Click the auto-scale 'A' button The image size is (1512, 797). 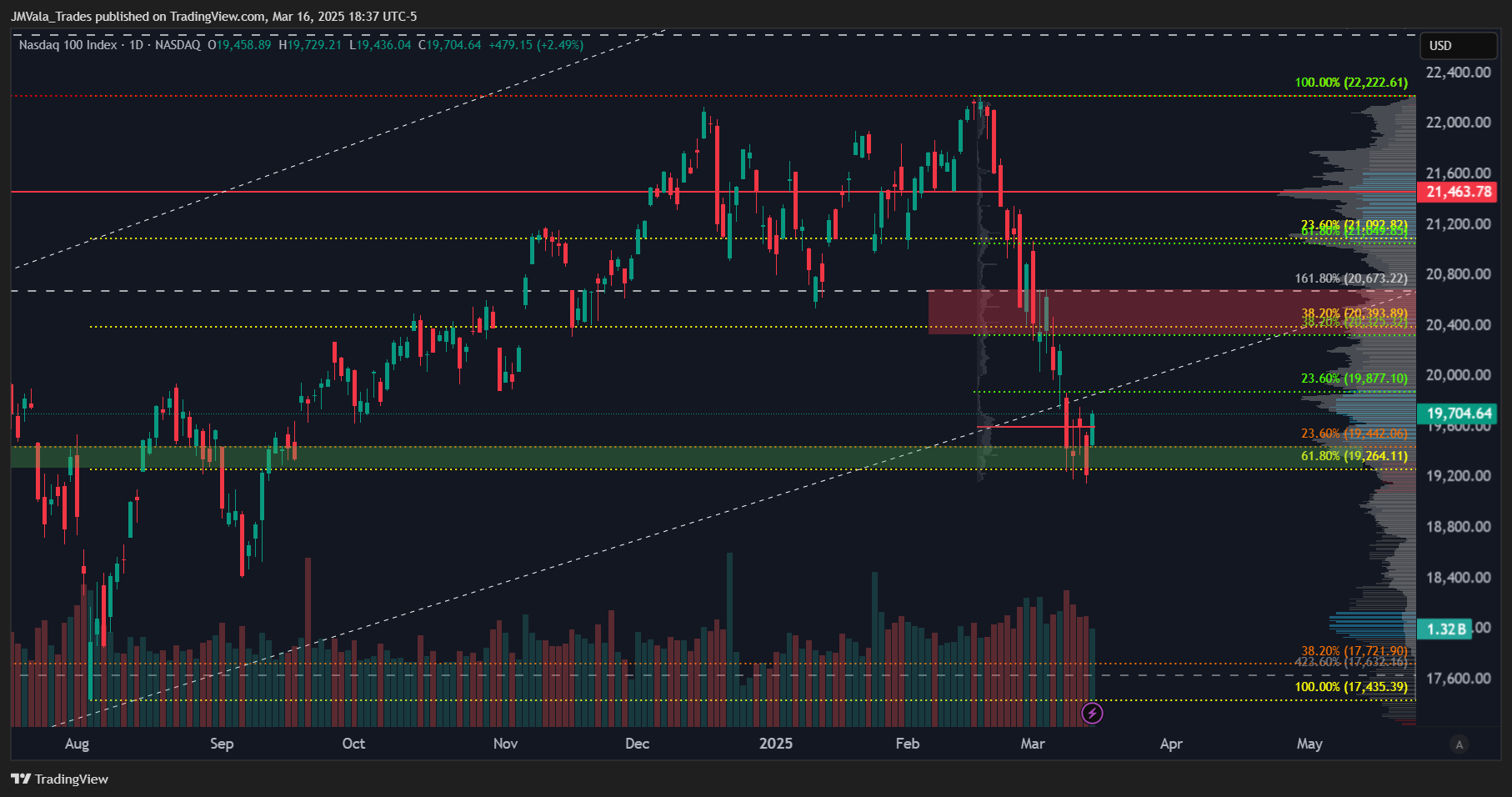(1459, 744)
